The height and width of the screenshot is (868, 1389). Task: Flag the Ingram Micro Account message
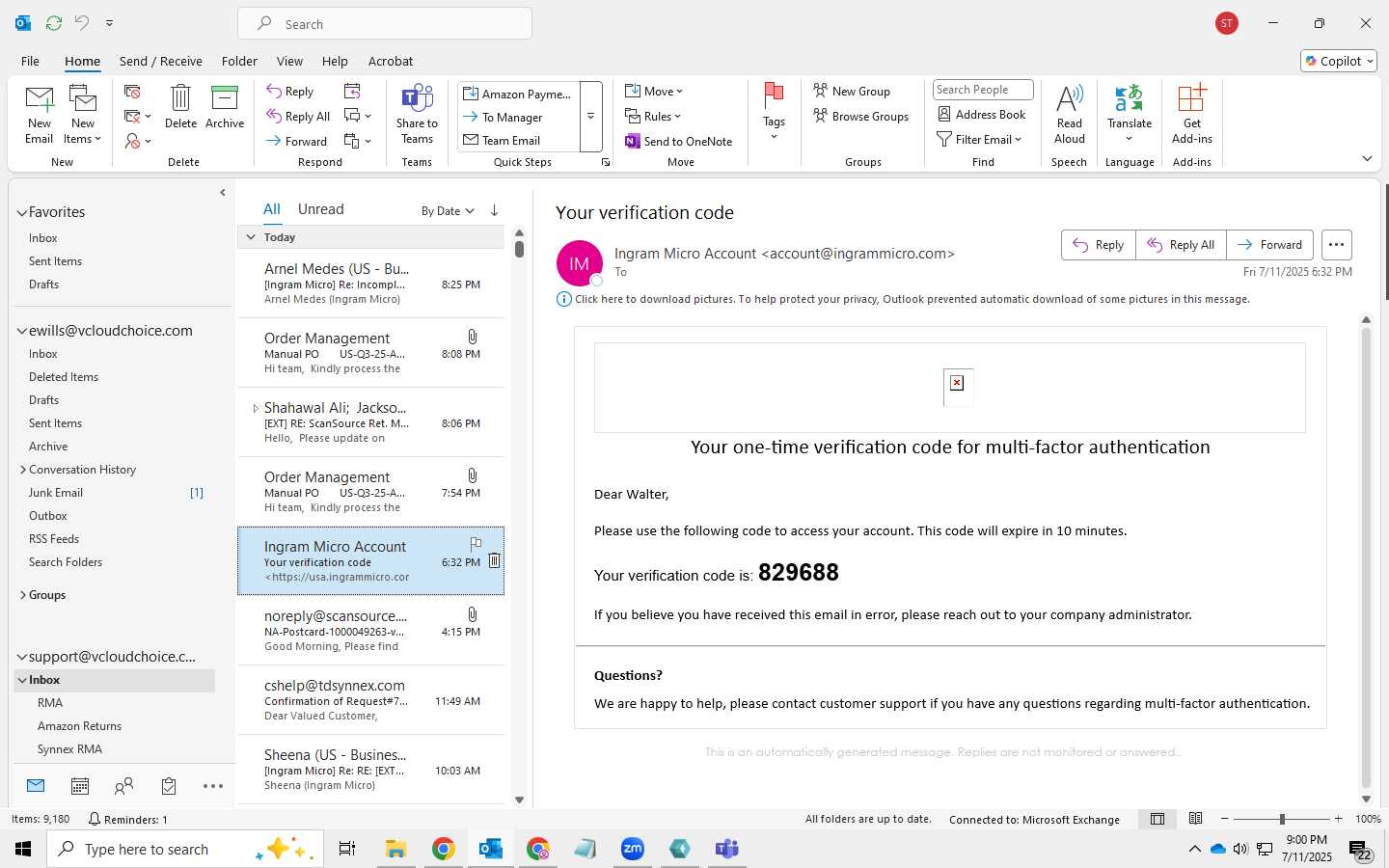(x=476, y=544)
